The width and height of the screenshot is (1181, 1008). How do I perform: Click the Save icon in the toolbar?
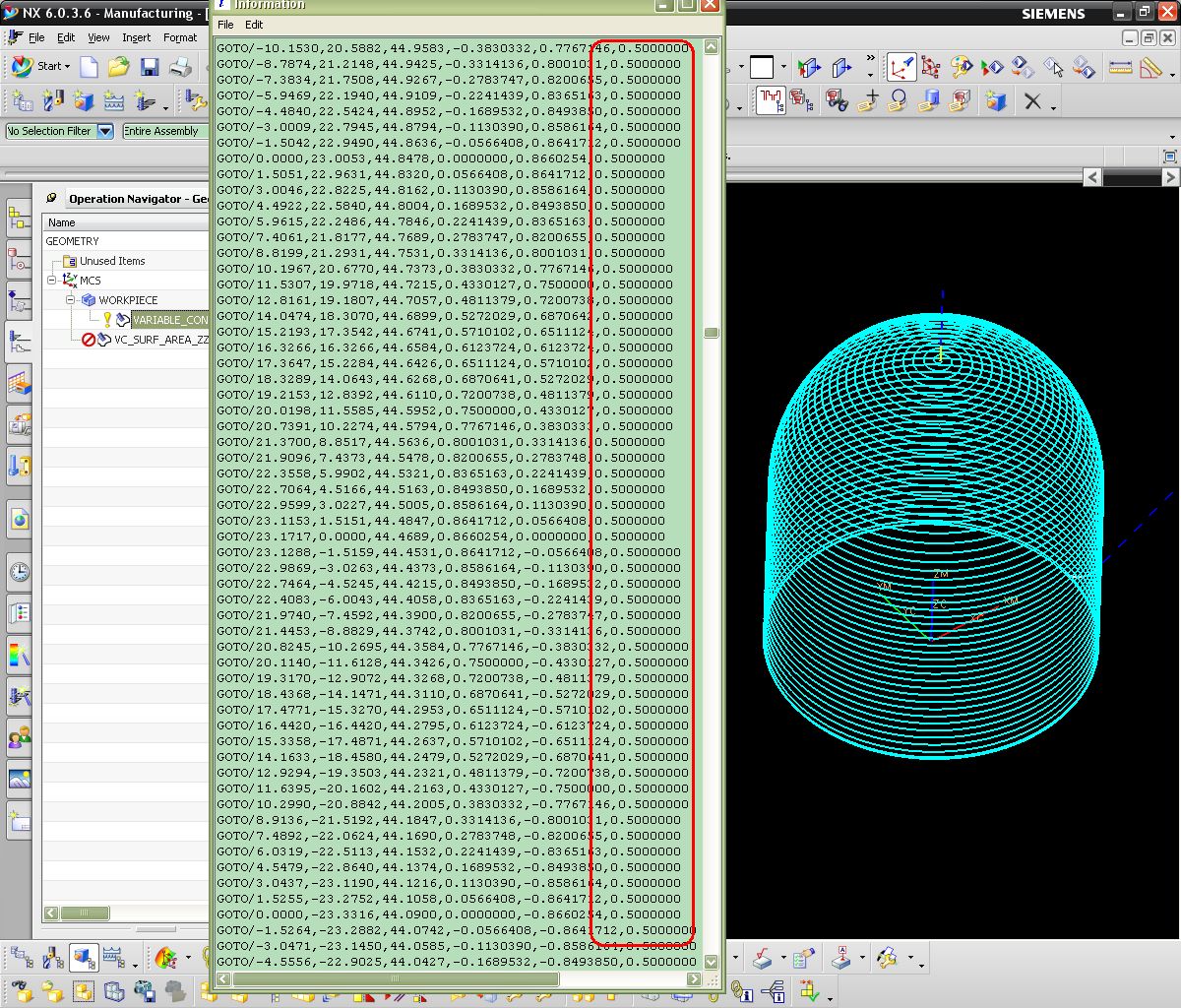[x=150, y=67]
